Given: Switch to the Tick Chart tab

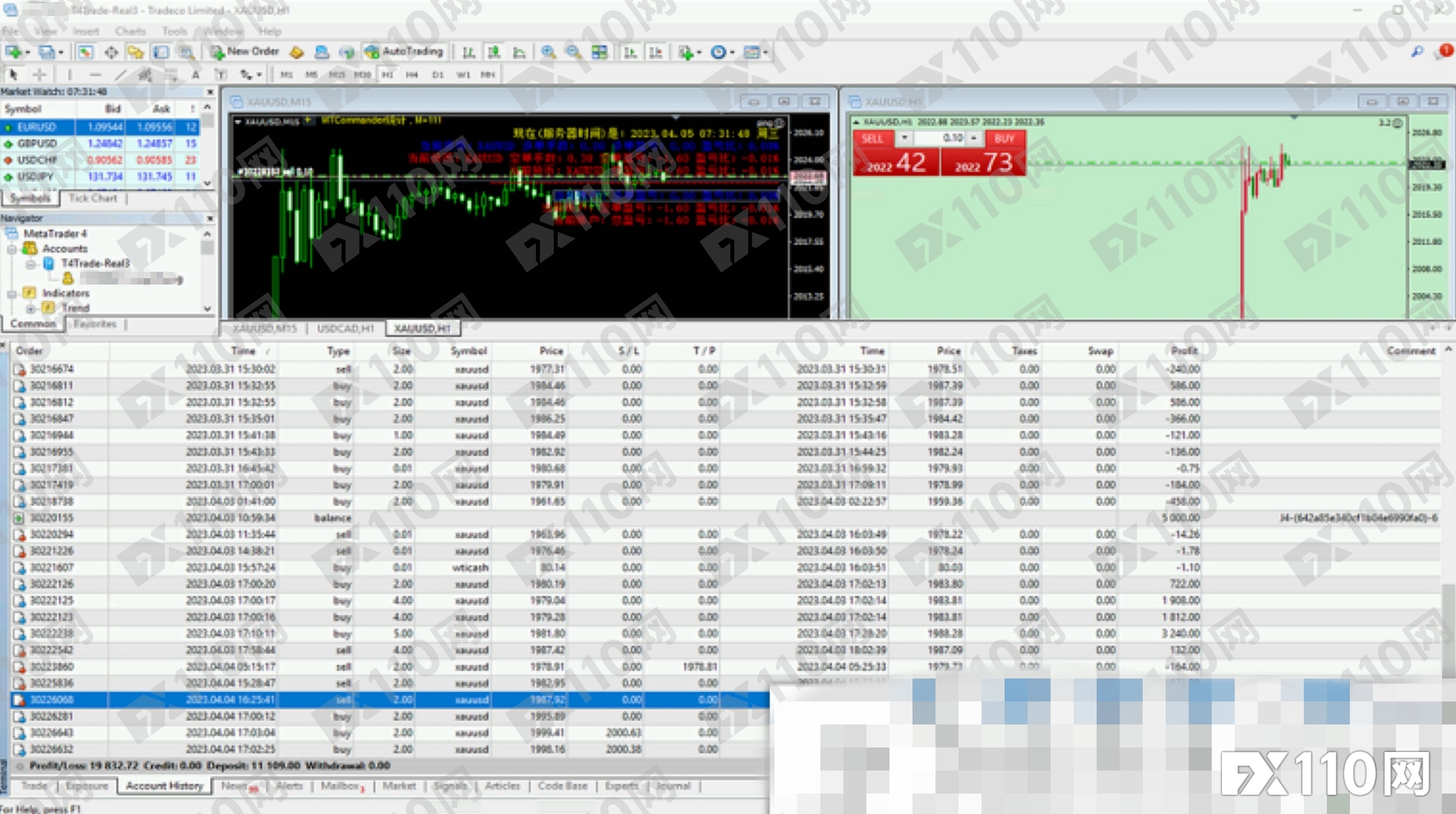Looking at the screenshot, I should pyautogui.click(x=93, y=198).
